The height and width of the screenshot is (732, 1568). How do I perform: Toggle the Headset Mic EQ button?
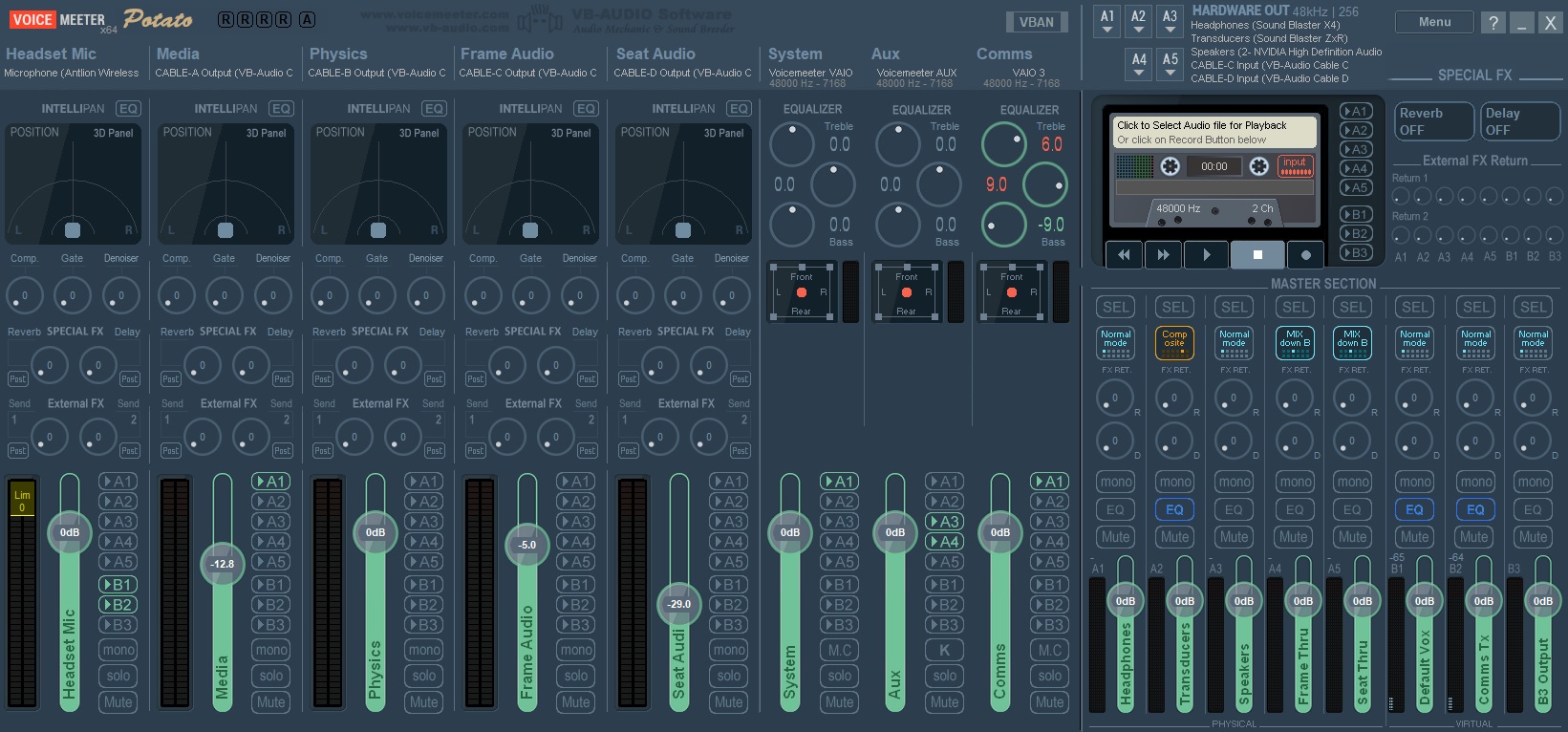tap(128, 109)
